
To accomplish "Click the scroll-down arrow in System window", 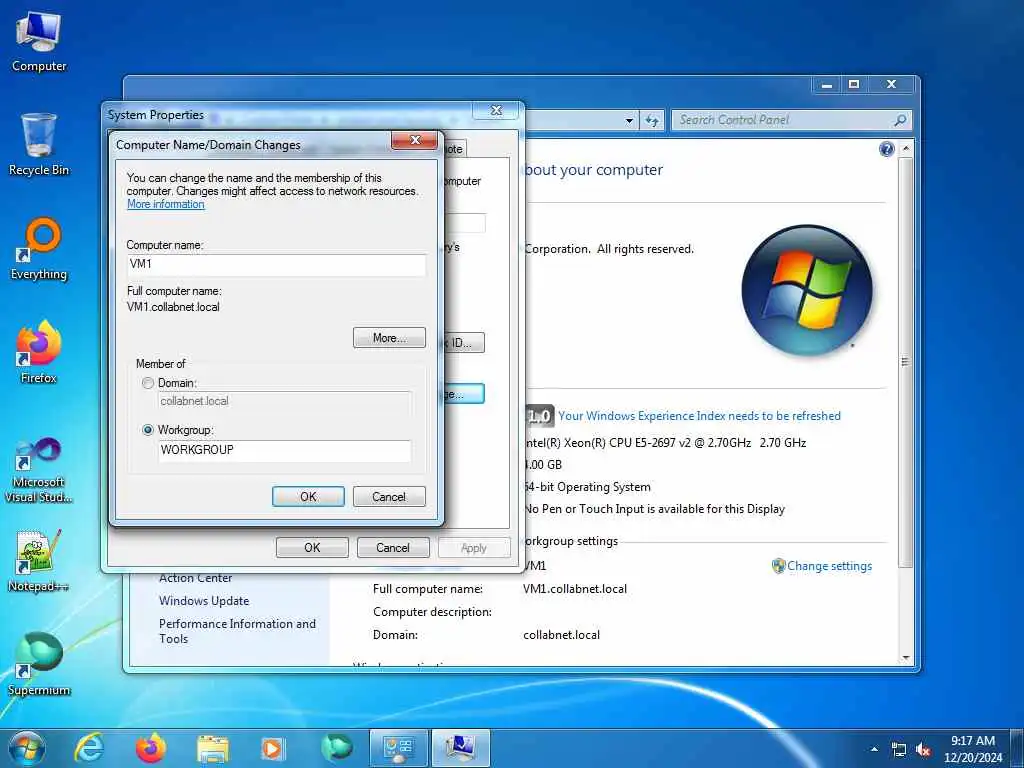I will (905, 658).
